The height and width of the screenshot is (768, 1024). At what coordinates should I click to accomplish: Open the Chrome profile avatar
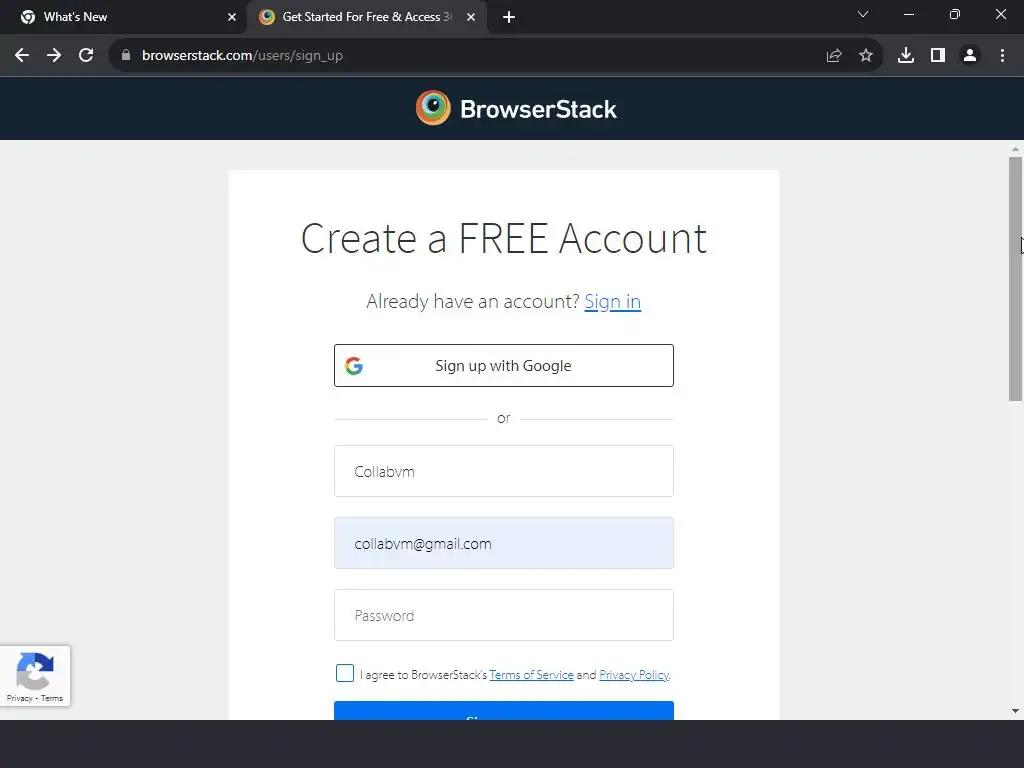tap(970, 56)
